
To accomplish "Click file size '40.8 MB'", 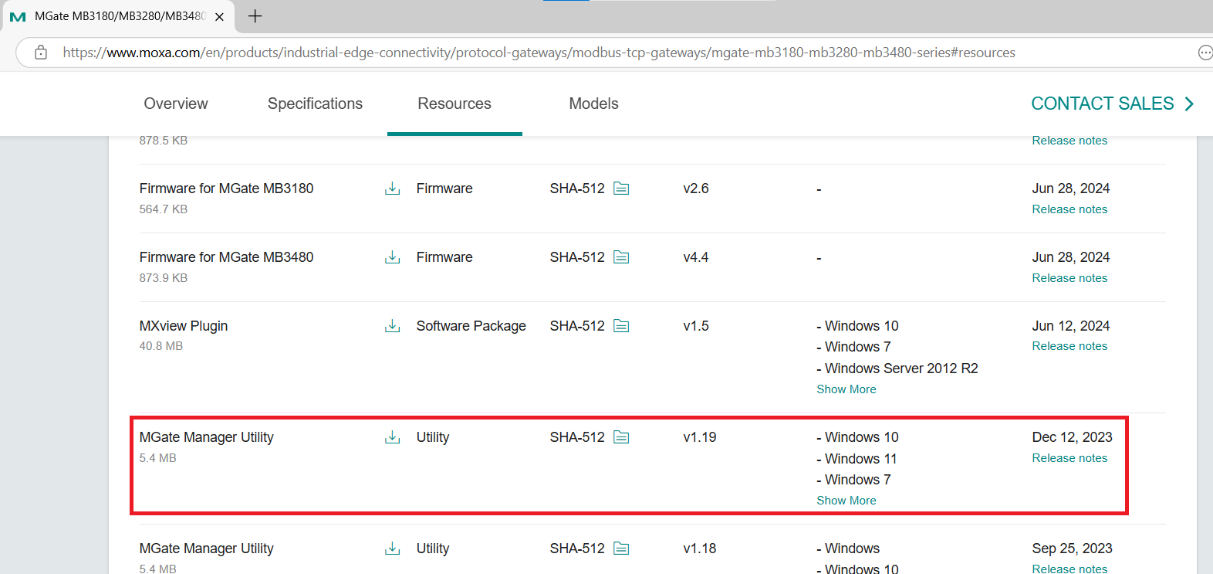I will pyautogui.click(x=161, y=346).
